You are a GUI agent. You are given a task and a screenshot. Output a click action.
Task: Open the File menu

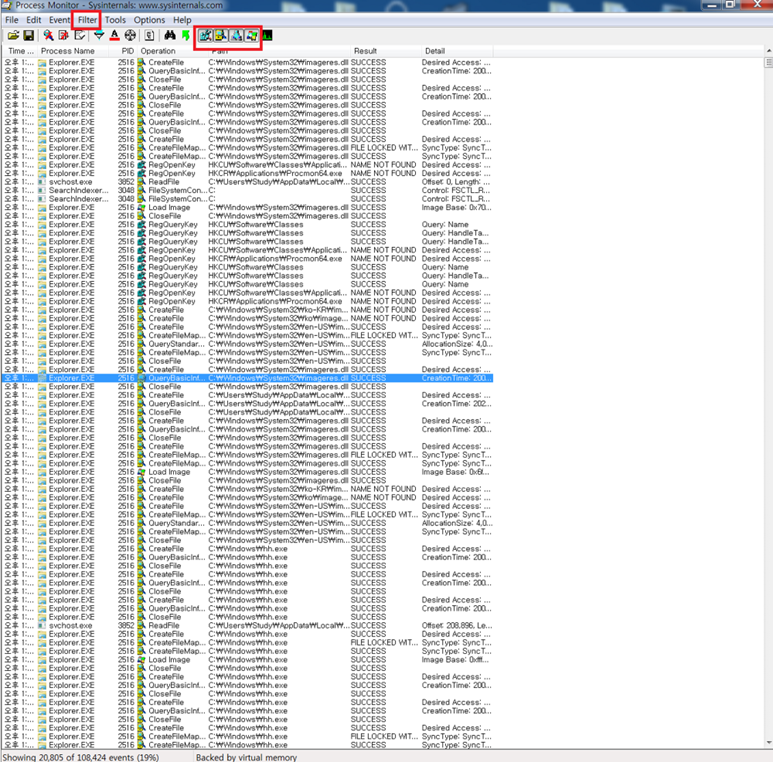(12, 20)
